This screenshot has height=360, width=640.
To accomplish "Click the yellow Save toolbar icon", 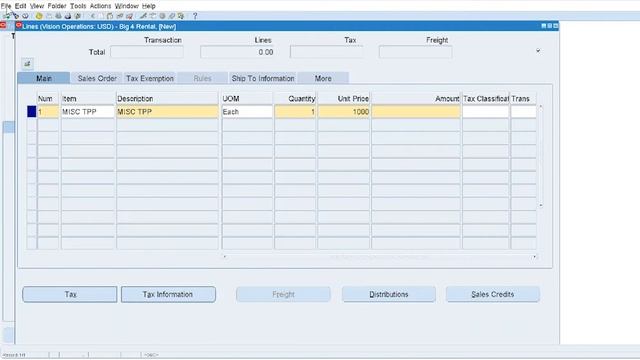I will point(39,16).
